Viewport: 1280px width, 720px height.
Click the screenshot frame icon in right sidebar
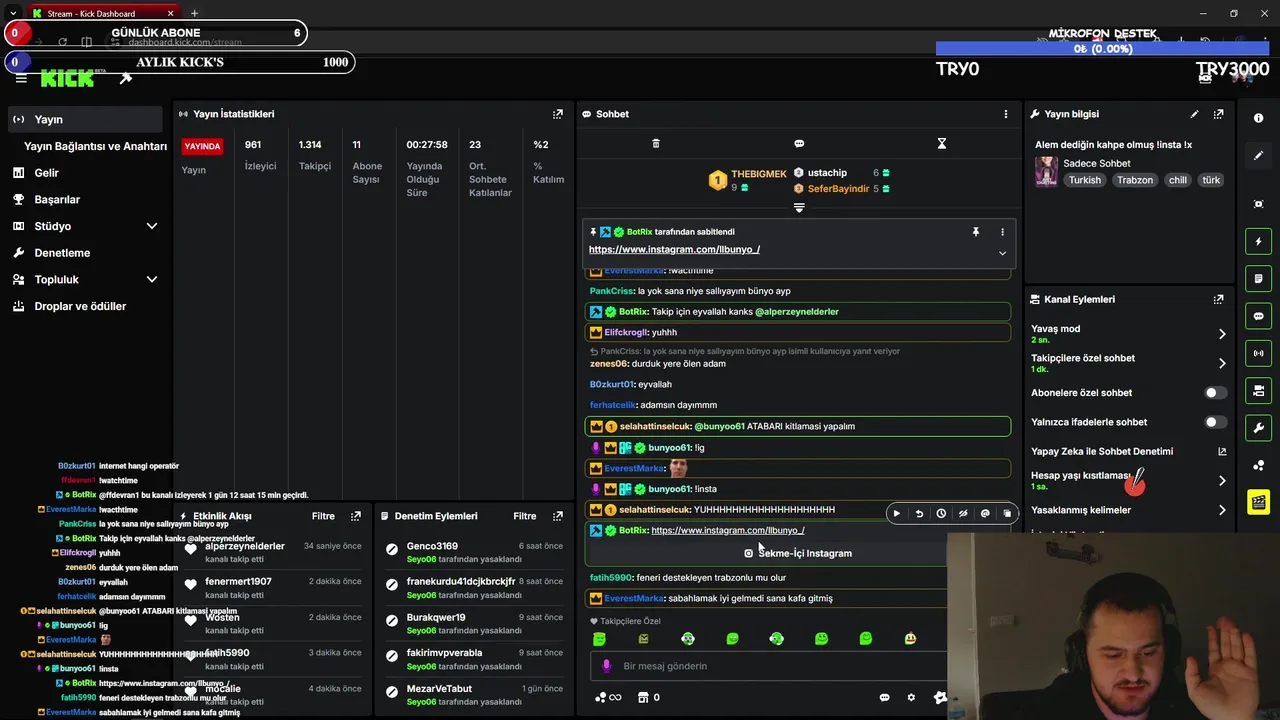coord(1258,204)
